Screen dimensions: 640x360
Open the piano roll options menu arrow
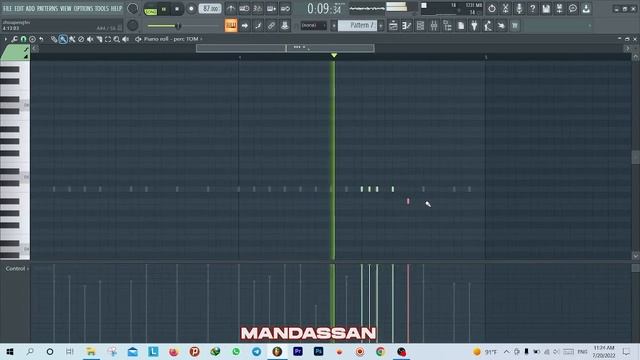click(6, 39)
